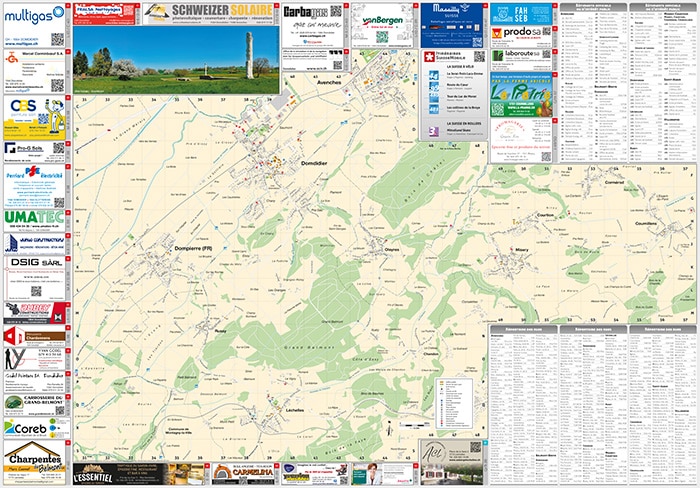Click the Fraisa Nettoyages red ad
The image size is (700, 488).
click(104, 14)
